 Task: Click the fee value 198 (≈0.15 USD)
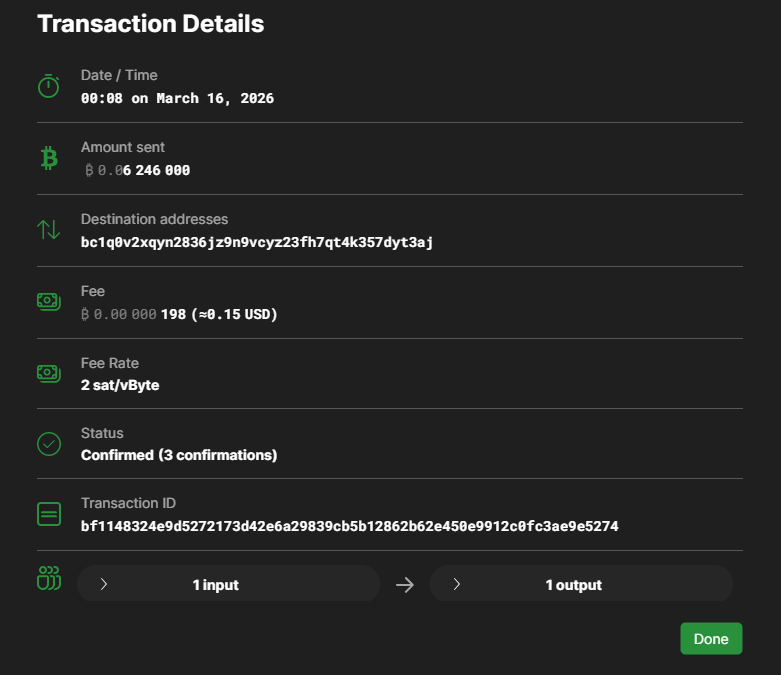pyautogui.click(x=218, y=314)
